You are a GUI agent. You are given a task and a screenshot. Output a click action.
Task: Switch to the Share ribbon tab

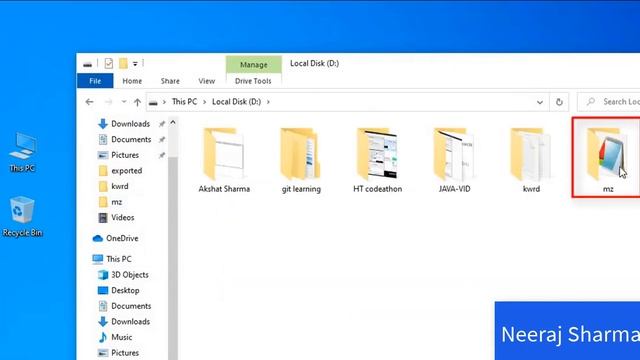(x=170, y=81)
